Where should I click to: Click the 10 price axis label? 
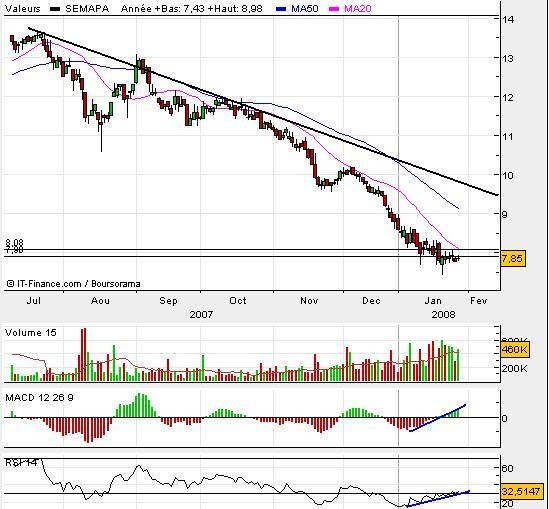[508, 175]
